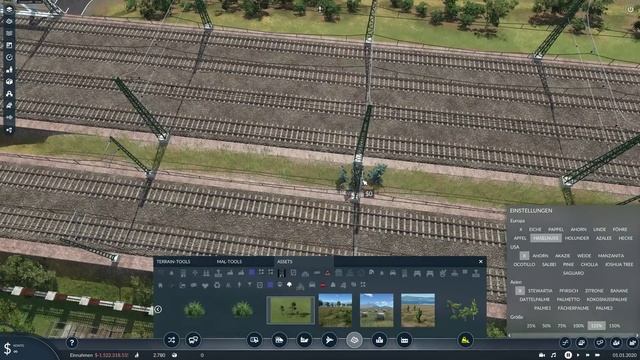Click the share icon in left sidebar
This screenshot has width=640, height=360.
coord(9,130)
